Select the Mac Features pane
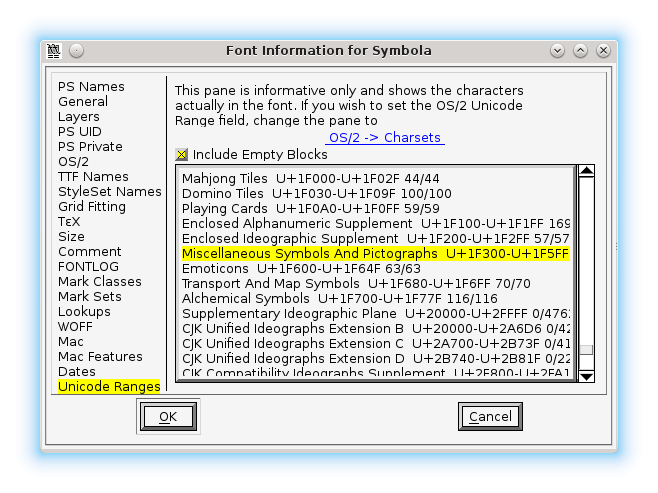Screen dimensions: 658x493 click(100, 357)
